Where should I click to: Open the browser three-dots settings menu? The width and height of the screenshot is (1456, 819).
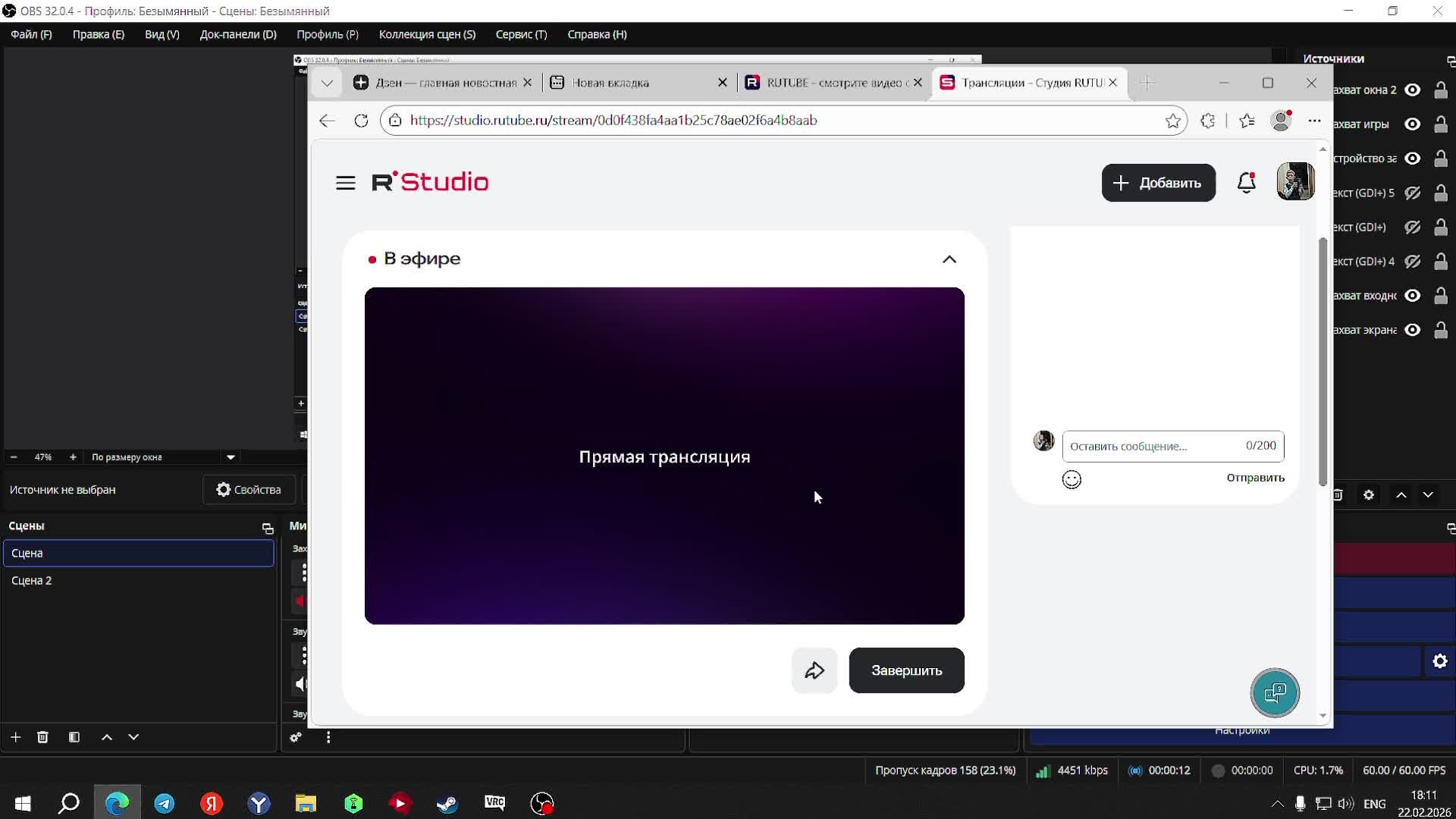tap(1314, 121)
